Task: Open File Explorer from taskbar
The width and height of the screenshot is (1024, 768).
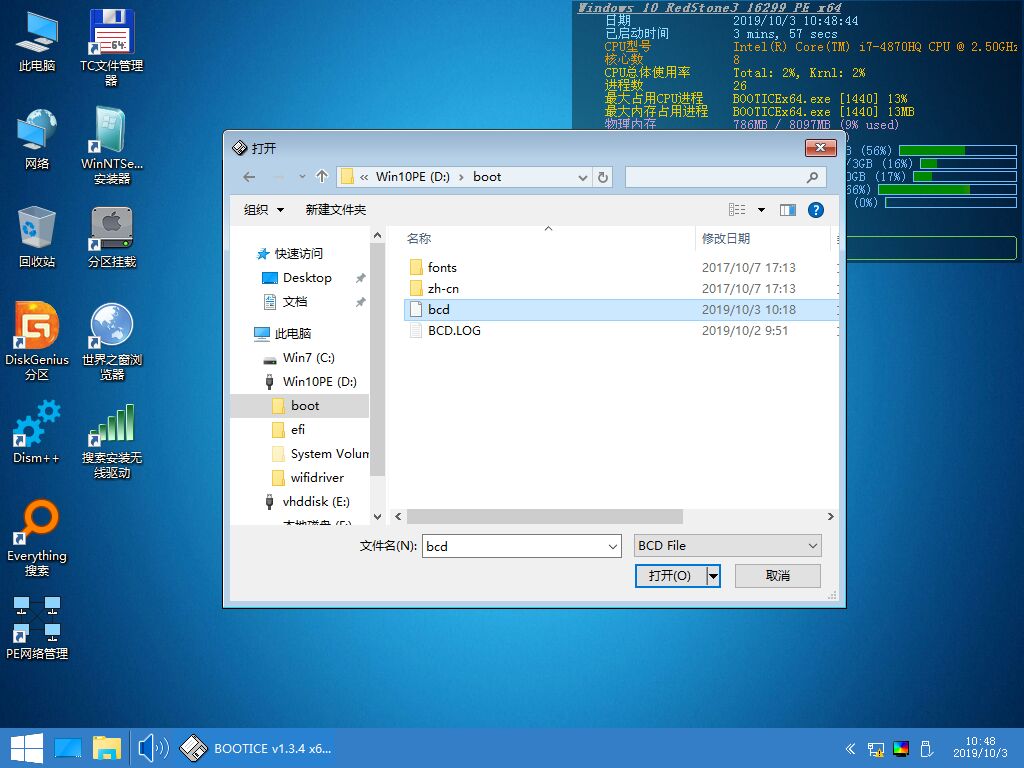Action: (x=106, y=748)
